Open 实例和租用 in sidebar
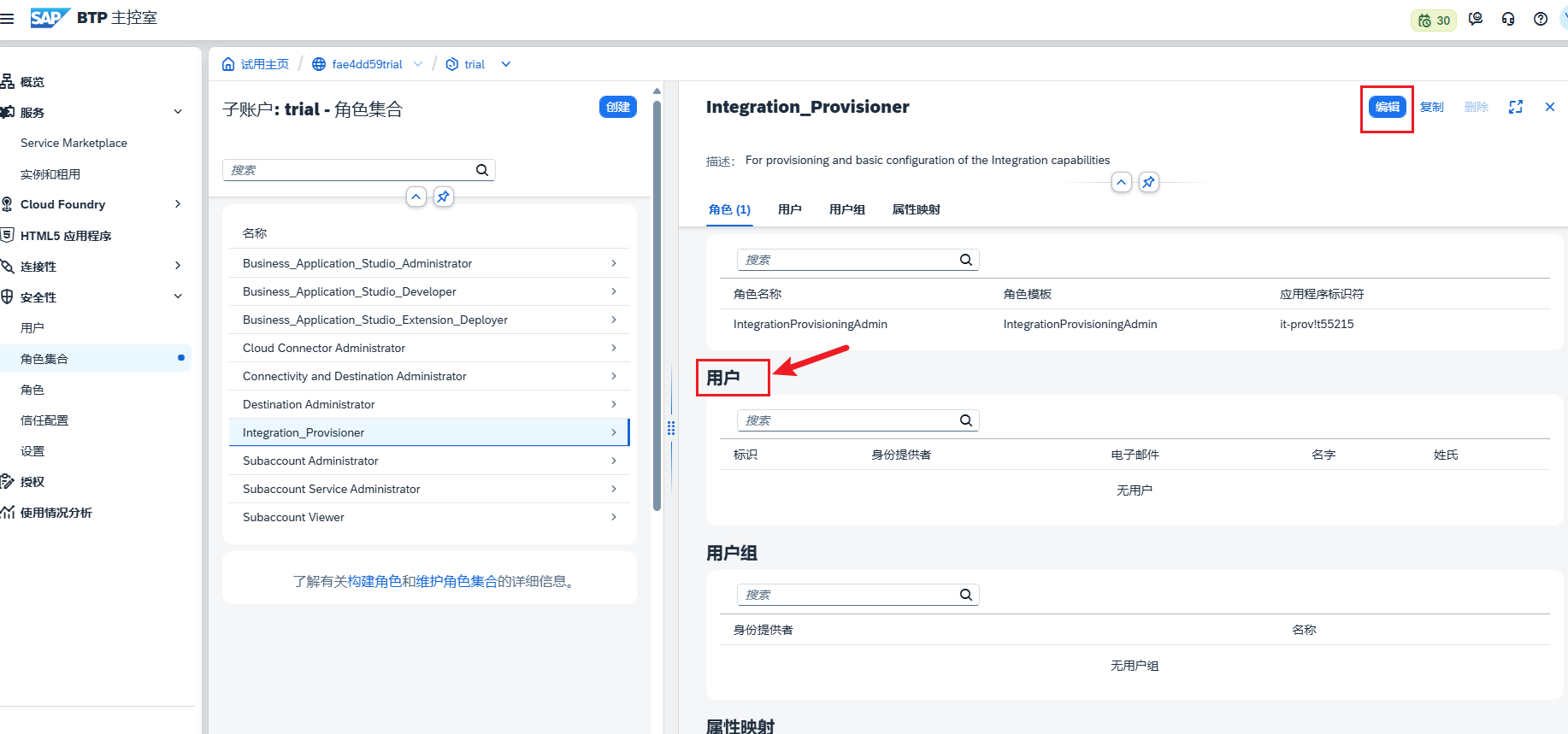Screen dimensions: 1568x734 50,174
